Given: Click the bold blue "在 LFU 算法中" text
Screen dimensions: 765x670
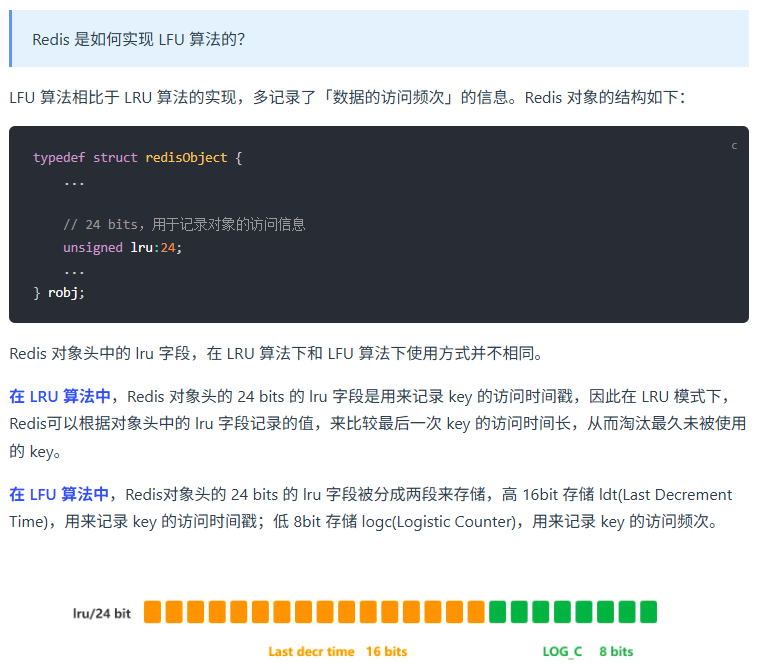Looking at the screenshot, I should click(x=59, y=494).
